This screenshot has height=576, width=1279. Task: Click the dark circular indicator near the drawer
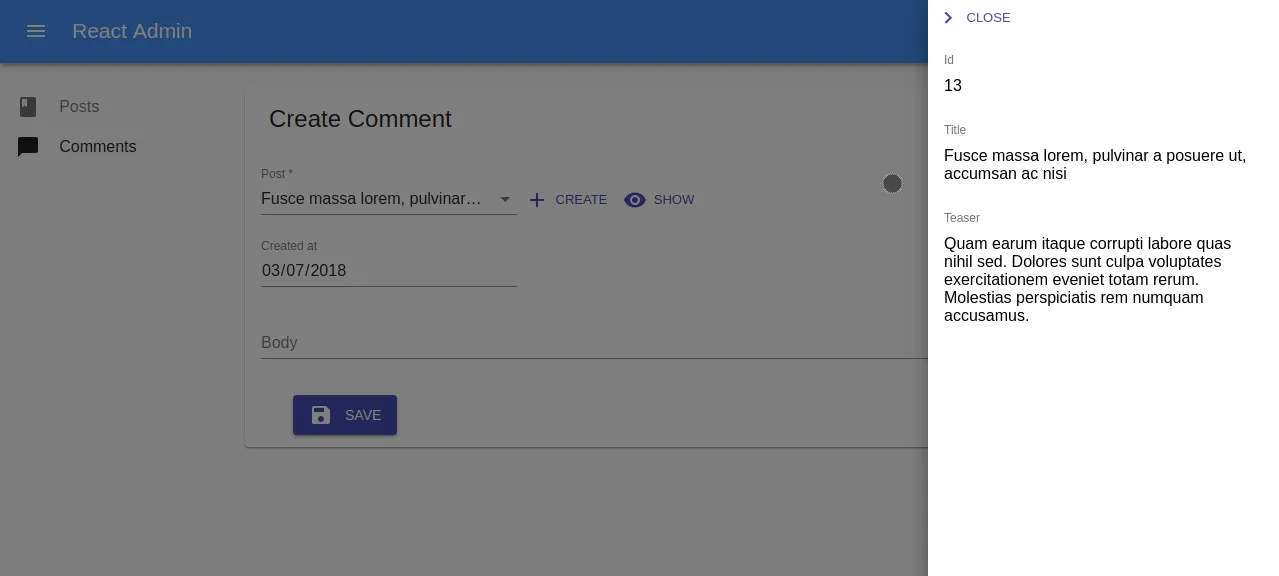892,184
